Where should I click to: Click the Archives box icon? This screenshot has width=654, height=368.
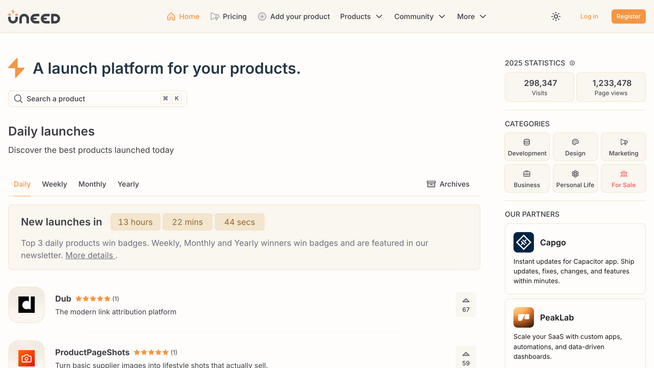point(431,184)
